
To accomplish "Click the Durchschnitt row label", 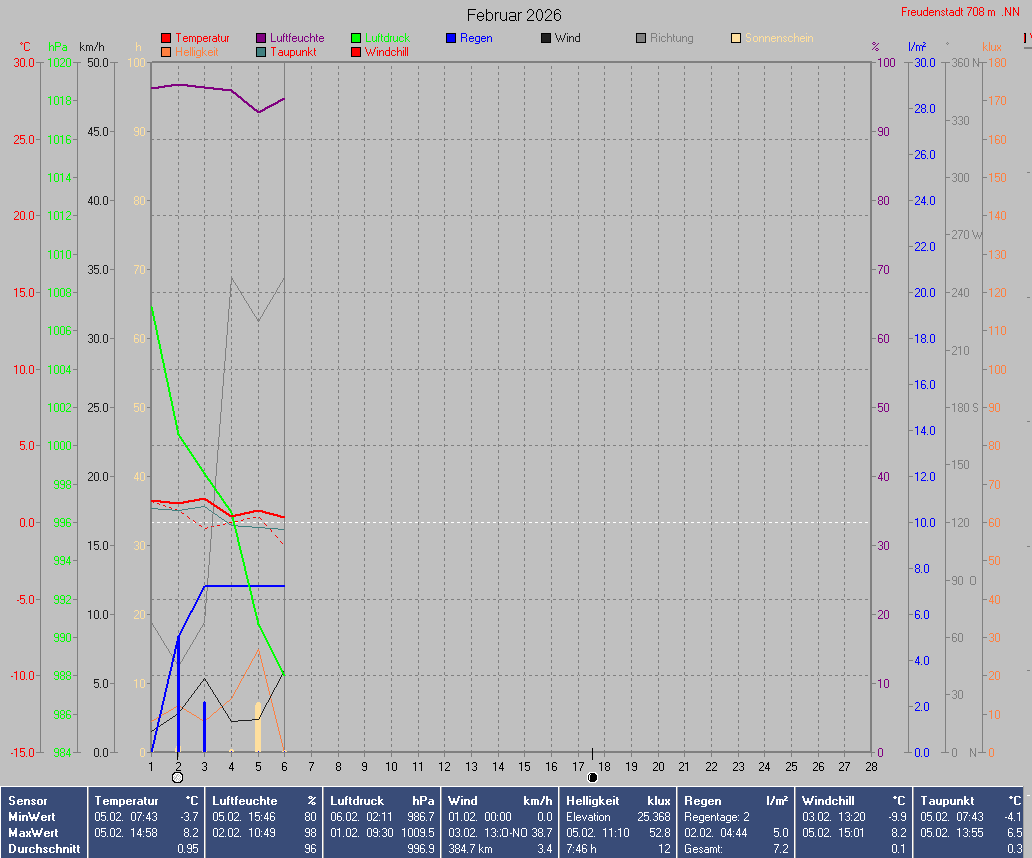I will [43, 849].
